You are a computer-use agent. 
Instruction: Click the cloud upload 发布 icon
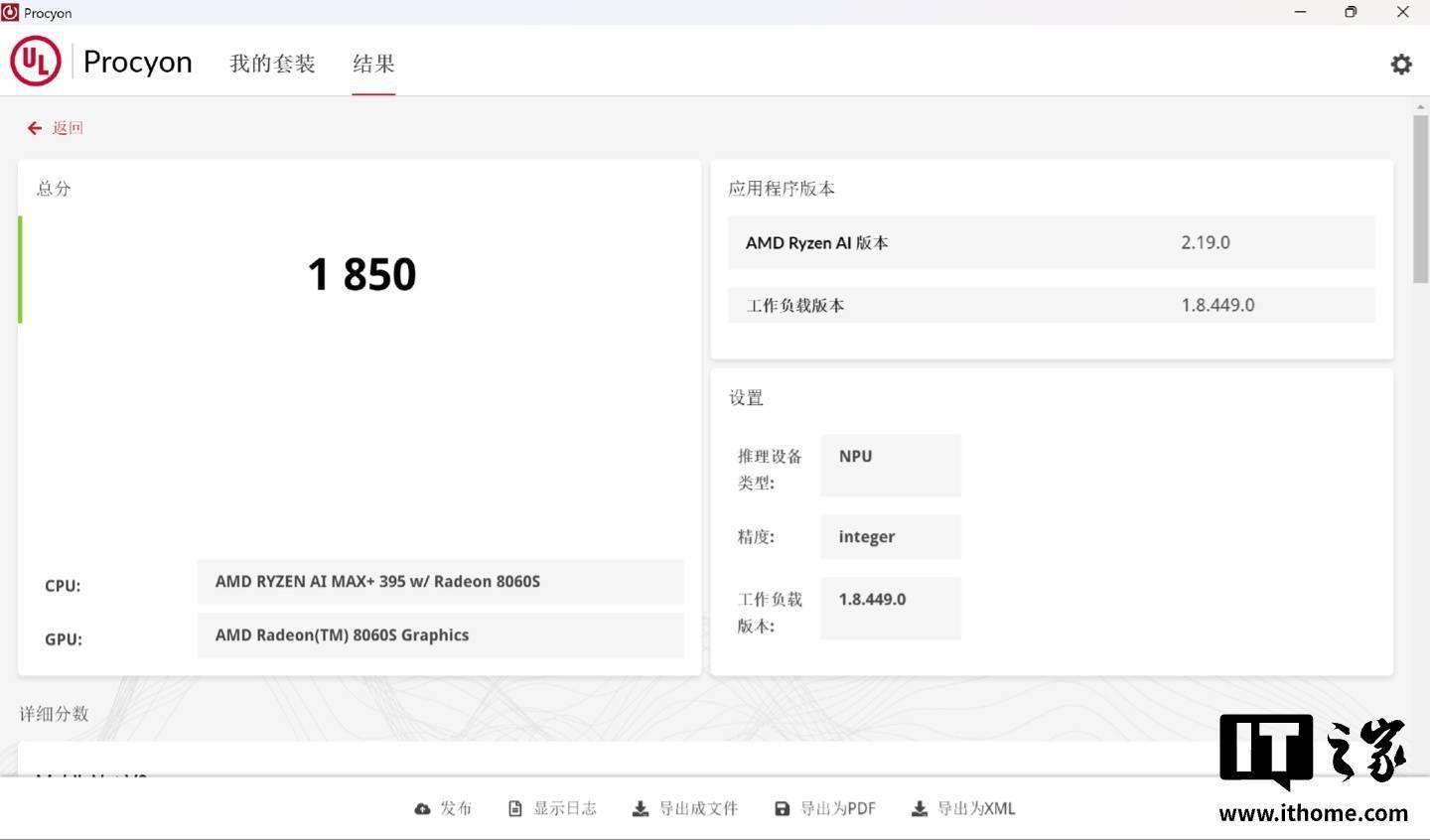[x=422, y=809]
